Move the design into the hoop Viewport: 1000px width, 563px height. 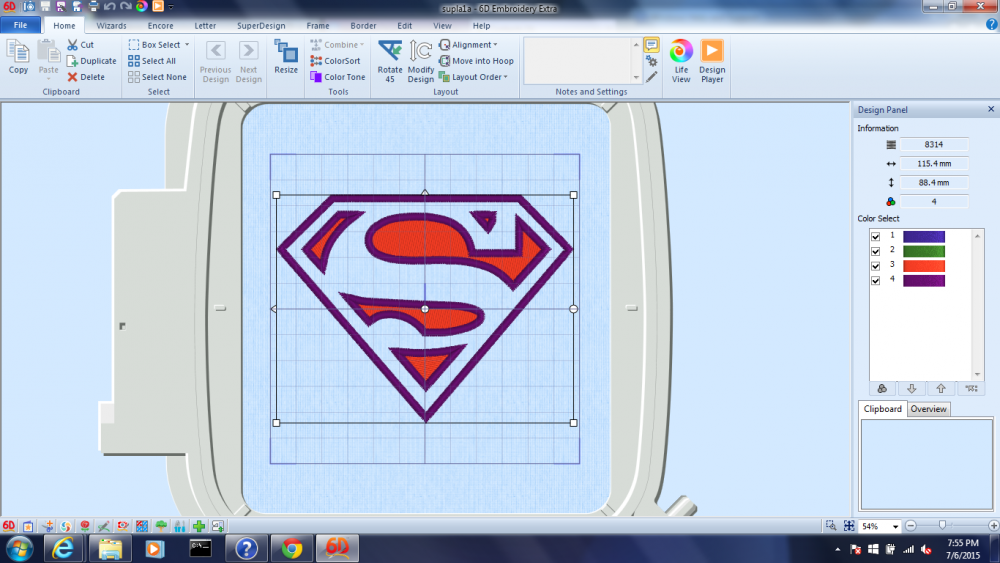tap(476, 61)
